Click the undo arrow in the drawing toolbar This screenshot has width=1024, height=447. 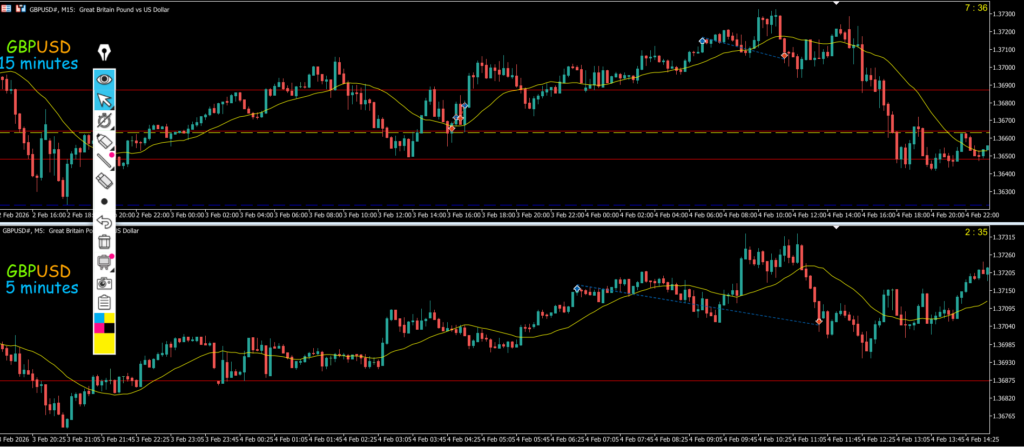pyautogui.click(x=105, y=221)
